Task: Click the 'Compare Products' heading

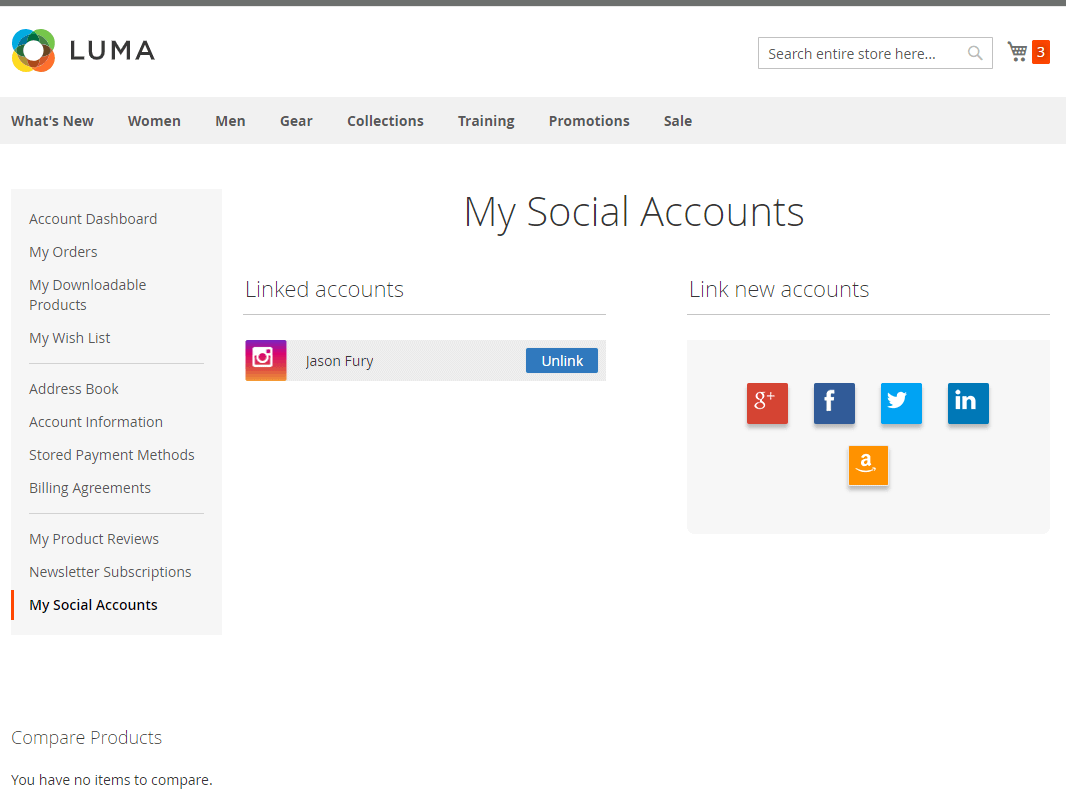Action: click(86, 738)
